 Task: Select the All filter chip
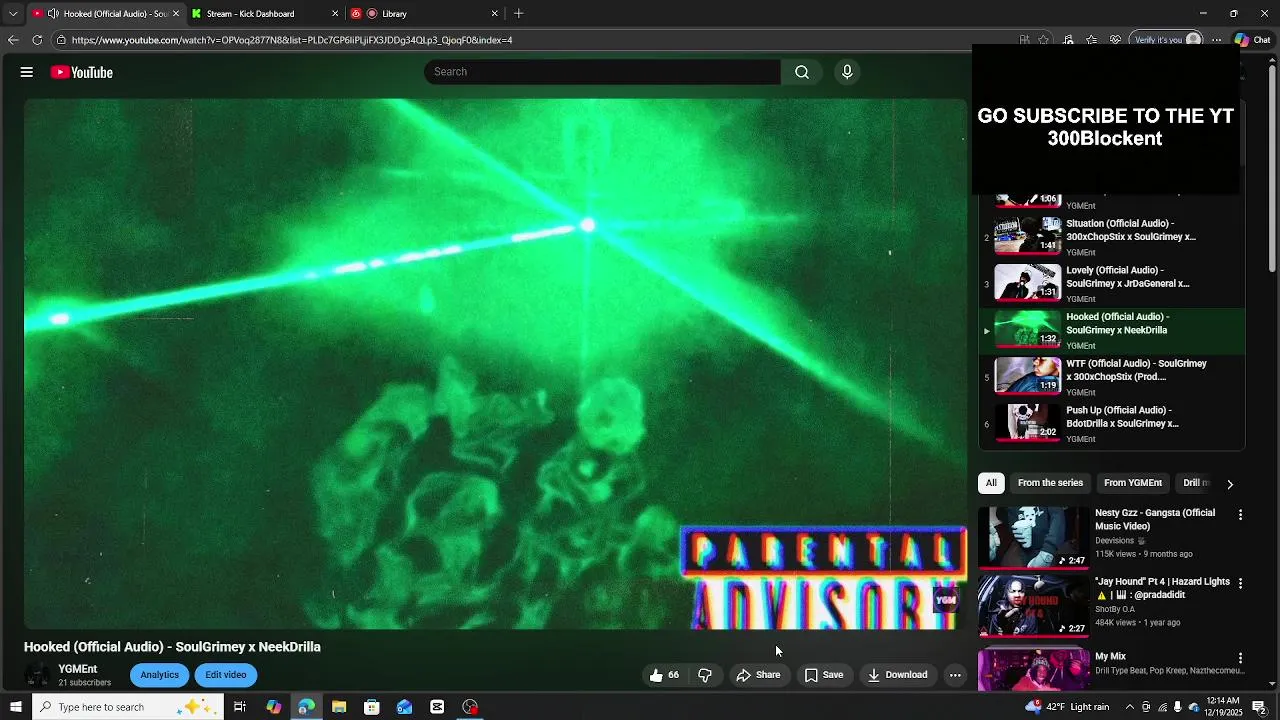click(991, 483)
